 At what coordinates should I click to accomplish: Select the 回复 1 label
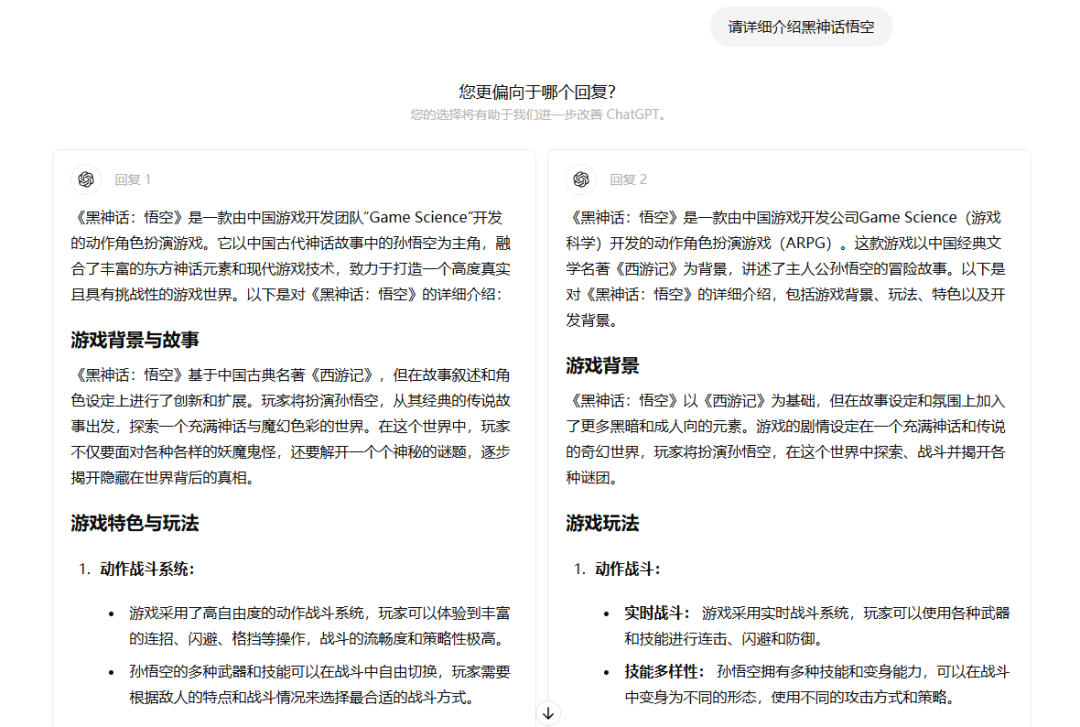[132, 180]
